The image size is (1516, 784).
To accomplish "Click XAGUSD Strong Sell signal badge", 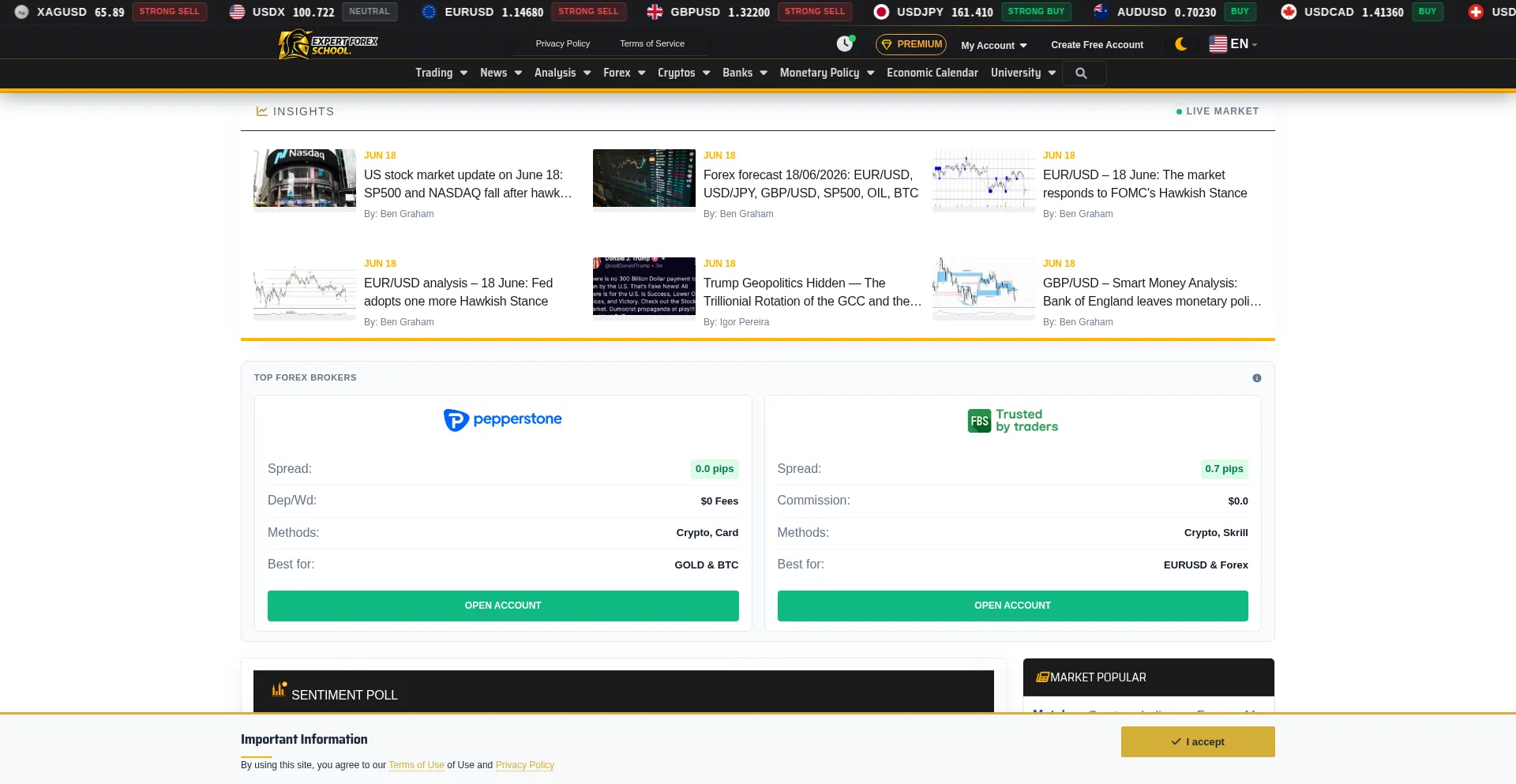I will click(170, 12).
